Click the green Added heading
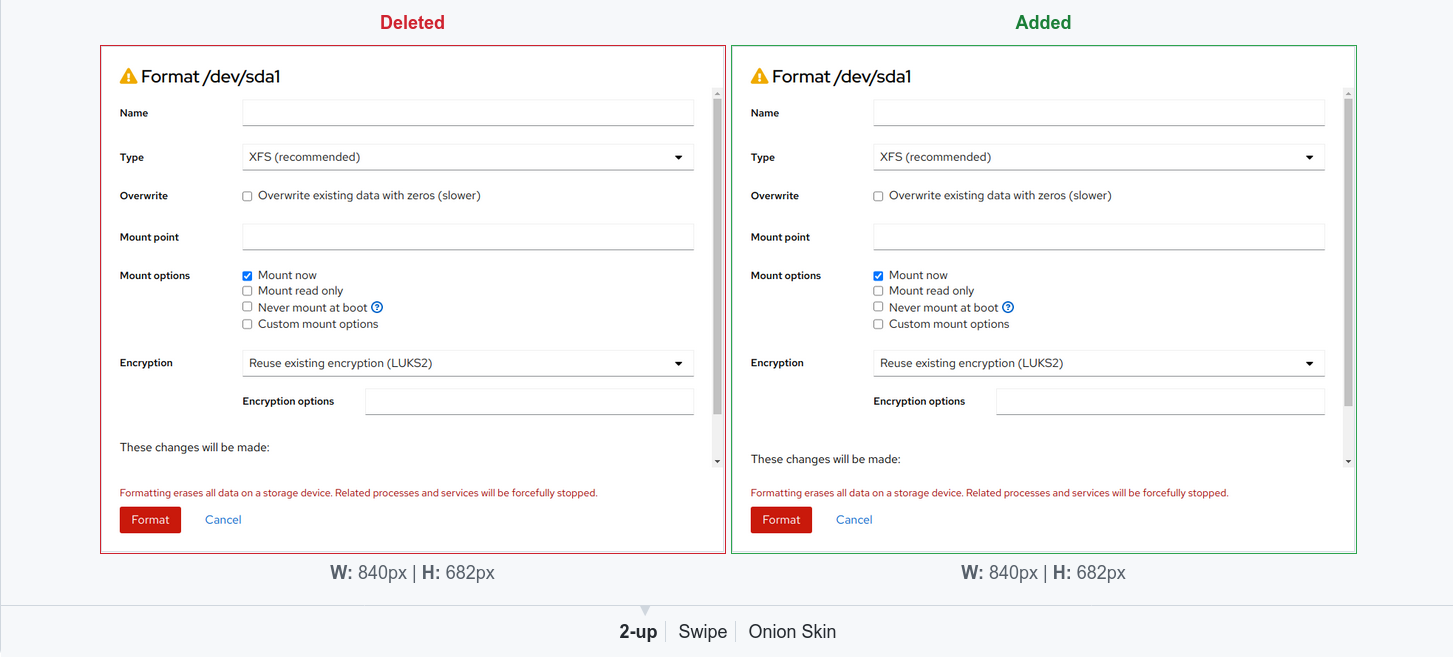1453x657 pixels. [x=1043, y=22]
